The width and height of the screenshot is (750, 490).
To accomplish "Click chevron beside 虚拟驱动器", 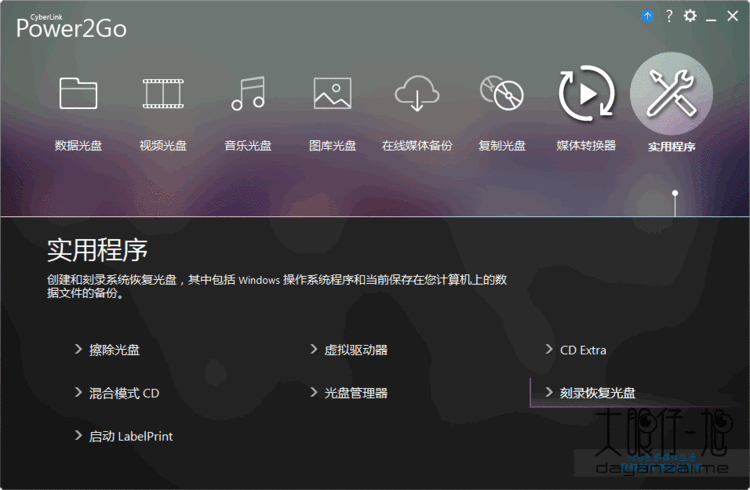I will [x=314, y=349].
